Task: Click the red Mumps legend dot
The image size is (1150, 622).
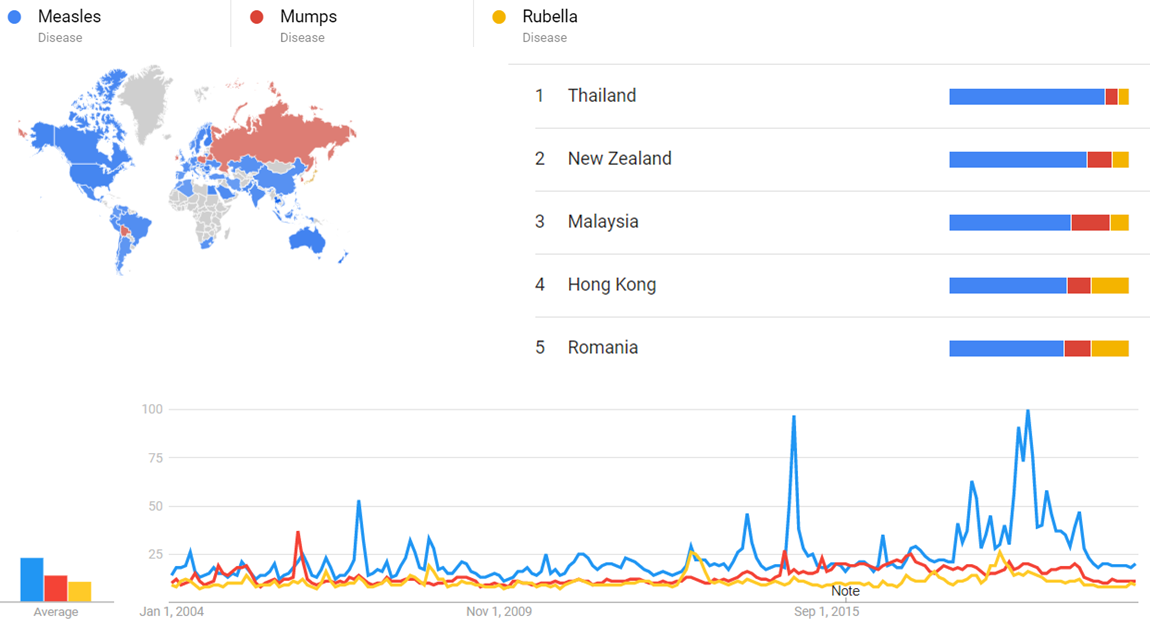Action: point(256,17)
